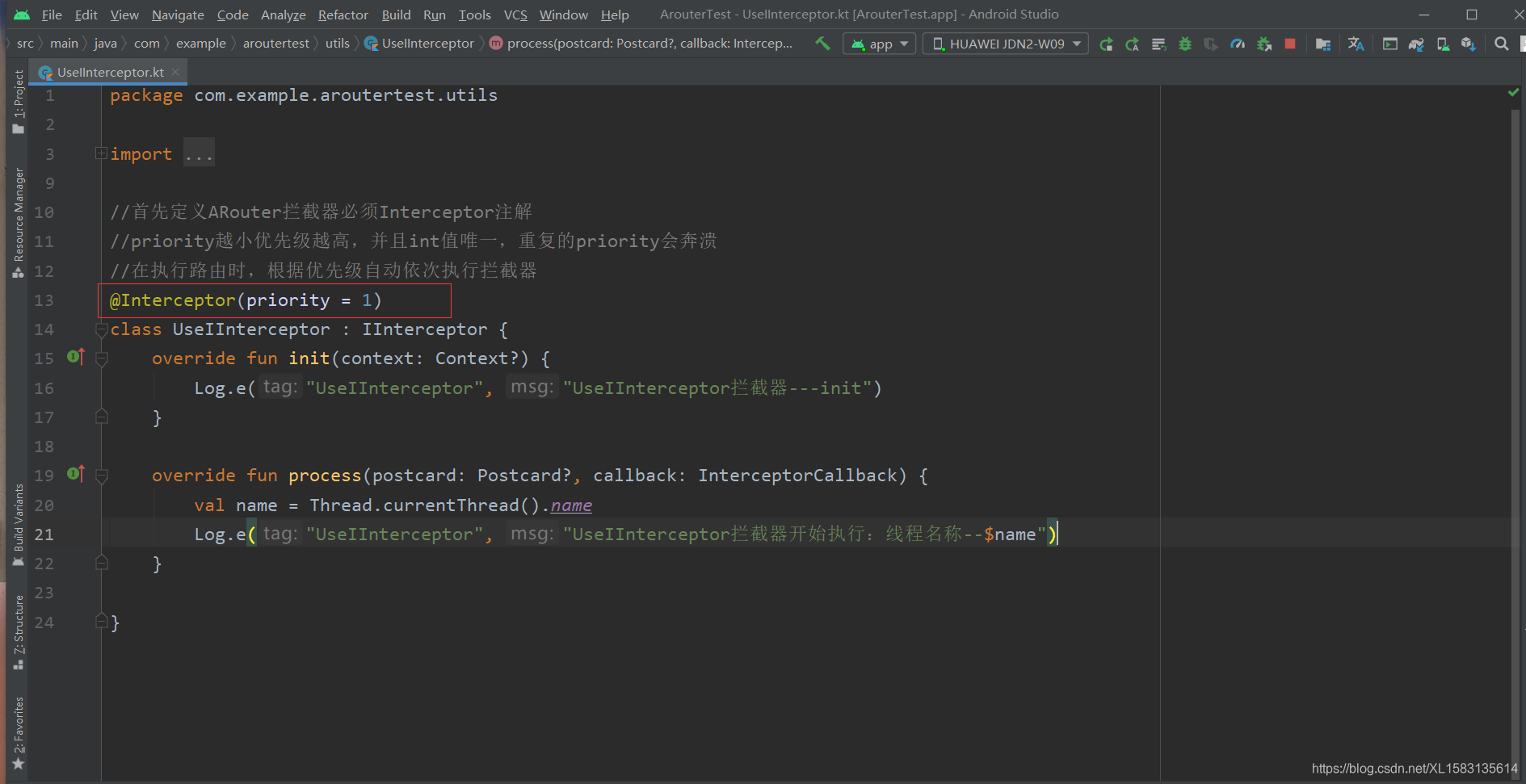The width and height of the screenshot is (1526, 784).
Task: Open the AVD Manager icon
Action: pyautogui.click(x=1443, y=44)
